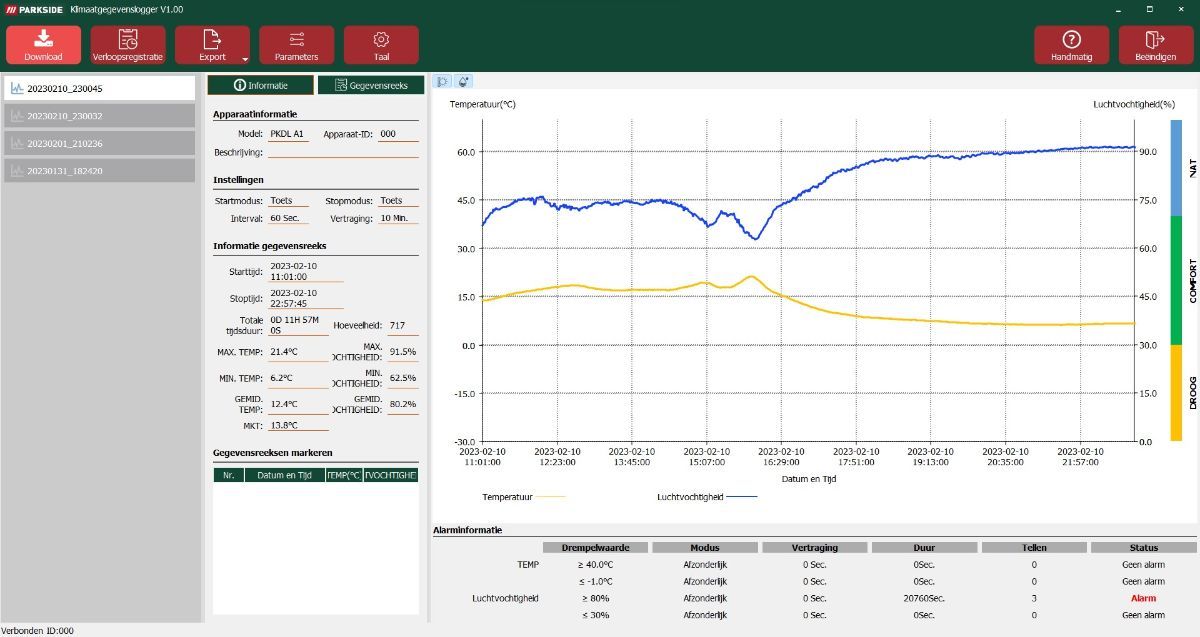This screenshot has width=1200, height=637.
Task: Switch to the Informatie tab
Action: [260, 86]
